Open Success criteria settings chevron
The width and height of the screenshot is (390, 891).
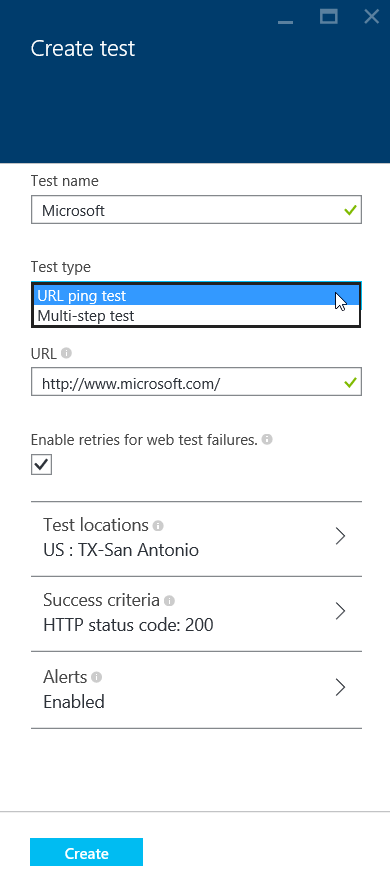coord(340,611)
